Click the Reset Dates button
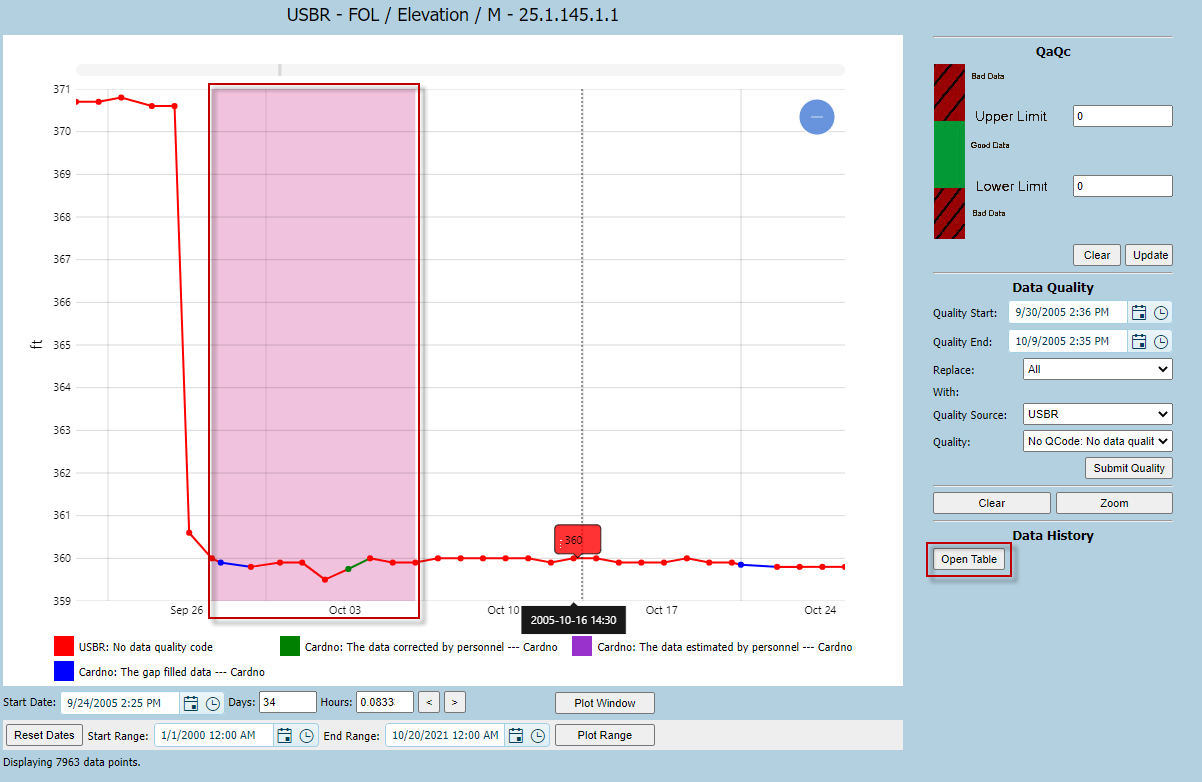1202x782 pixels. 45,735
